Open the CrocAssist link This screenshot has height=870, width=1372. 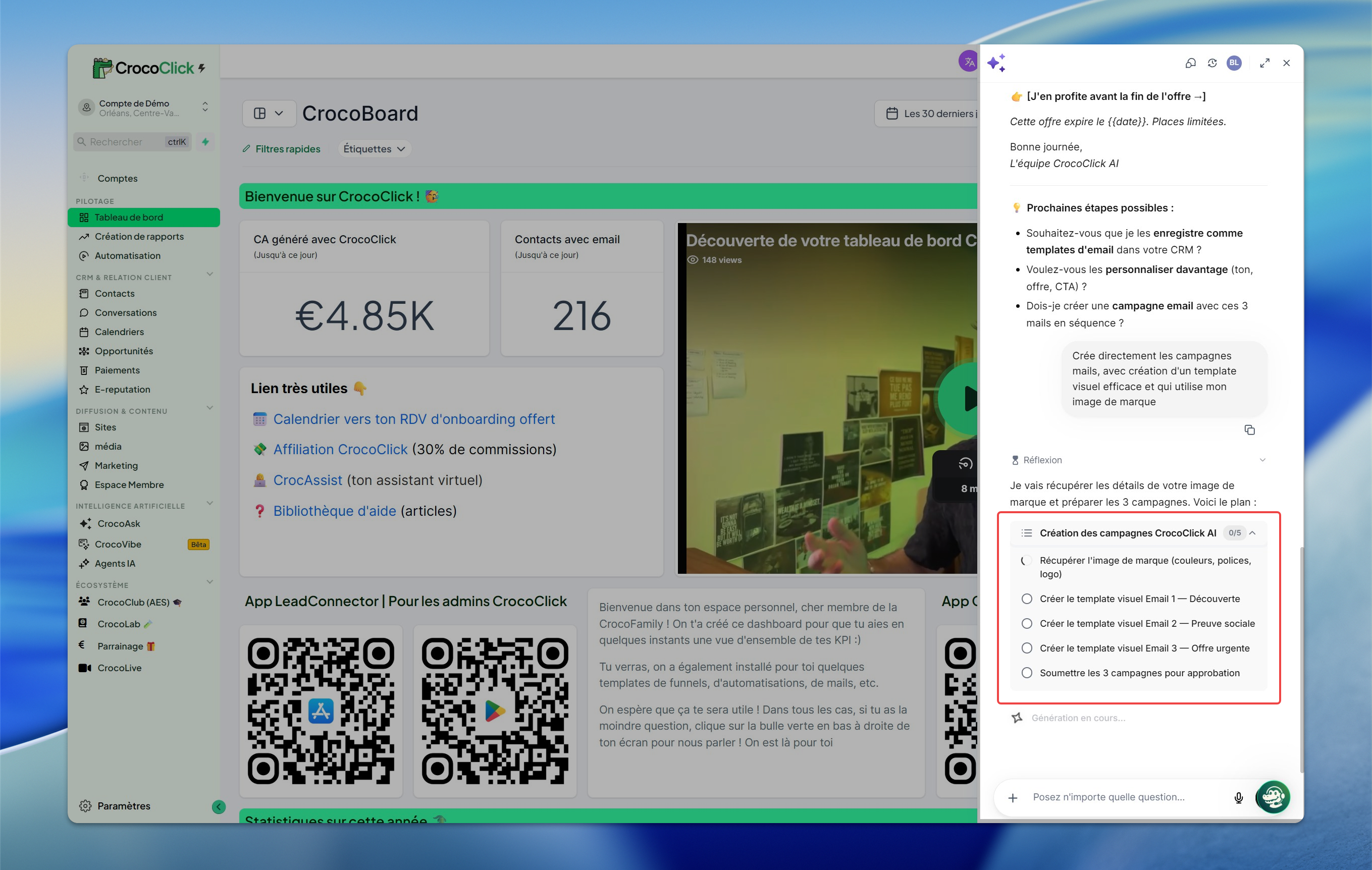click(308, 480)
